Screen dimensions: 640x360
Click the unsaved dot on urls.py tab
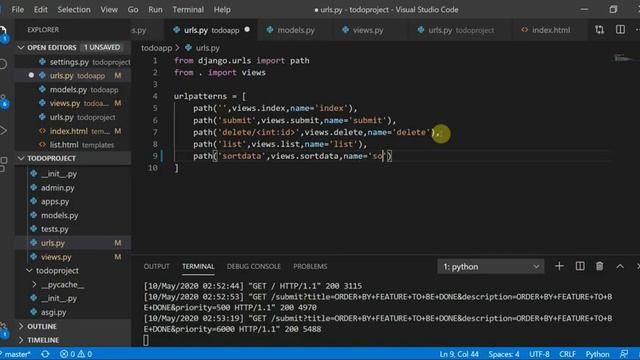[x=247, y=29]
